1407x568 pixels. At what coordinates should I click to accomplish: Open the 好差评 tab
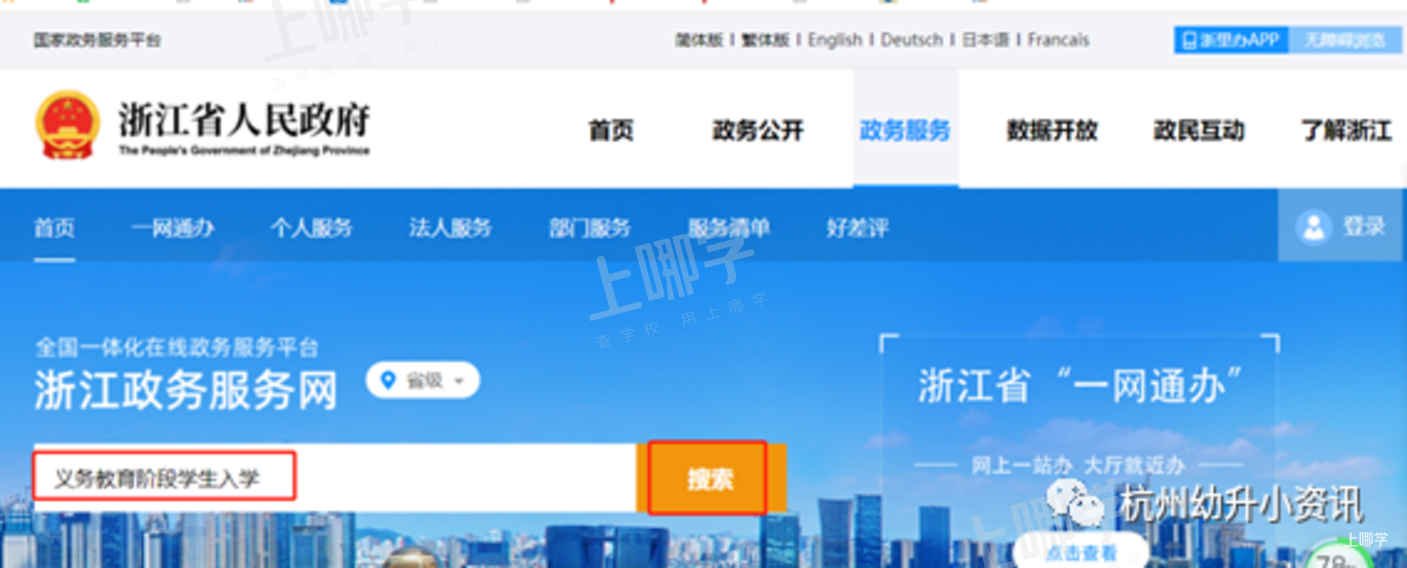click(x=857, y=228)
